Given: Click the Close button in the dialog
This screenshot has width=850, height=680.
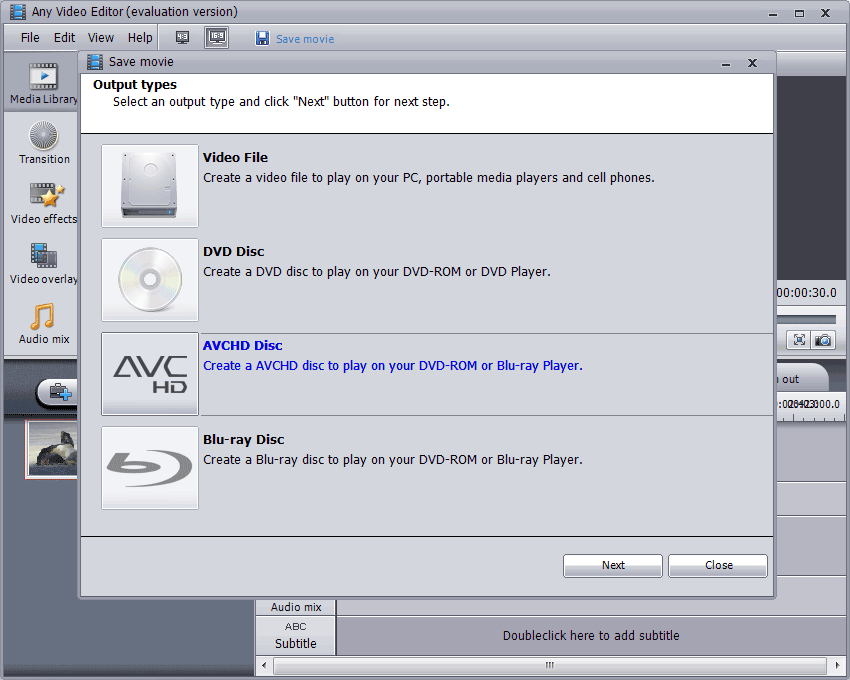Looking at the screenshot, I should pos(718,566).
